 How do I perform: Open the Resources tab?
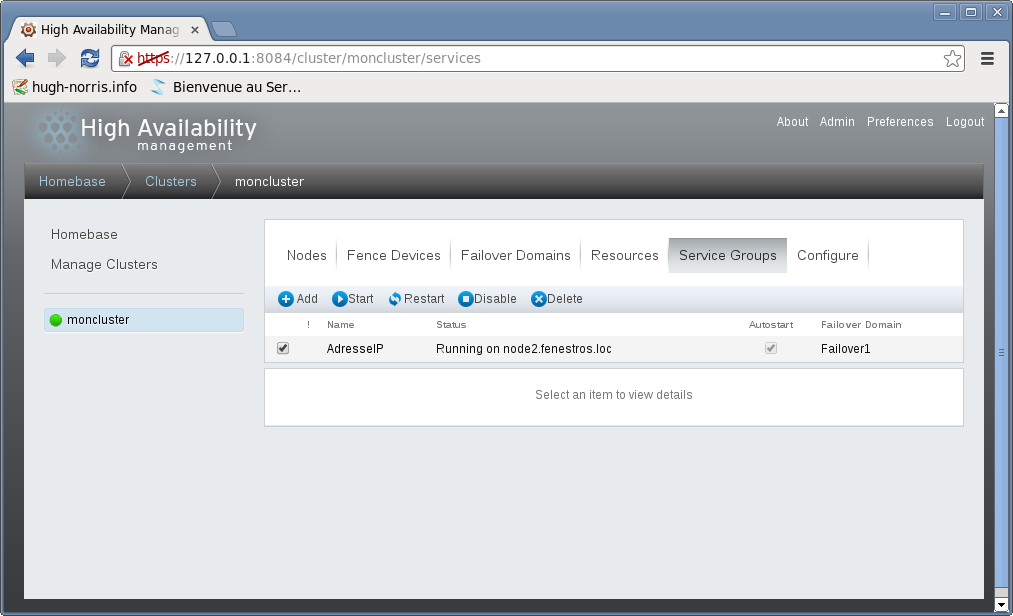(624, 255)
